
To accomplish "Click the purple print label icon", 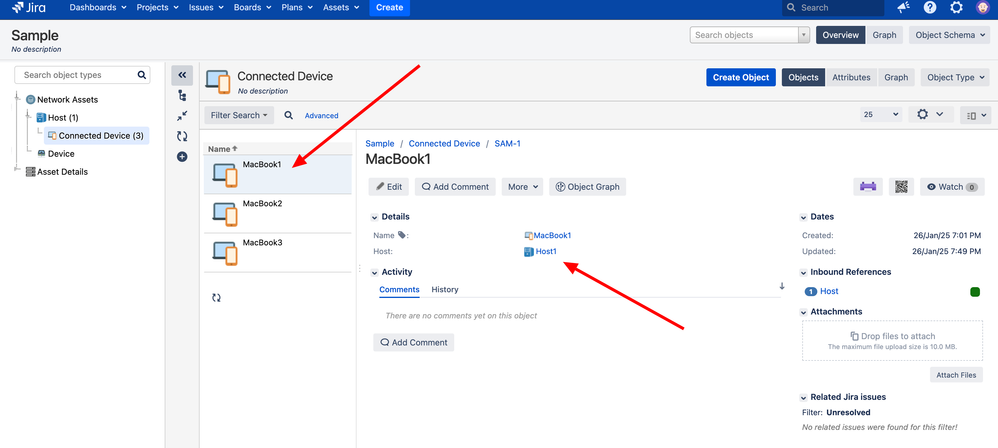I will (x=868, y=187).
